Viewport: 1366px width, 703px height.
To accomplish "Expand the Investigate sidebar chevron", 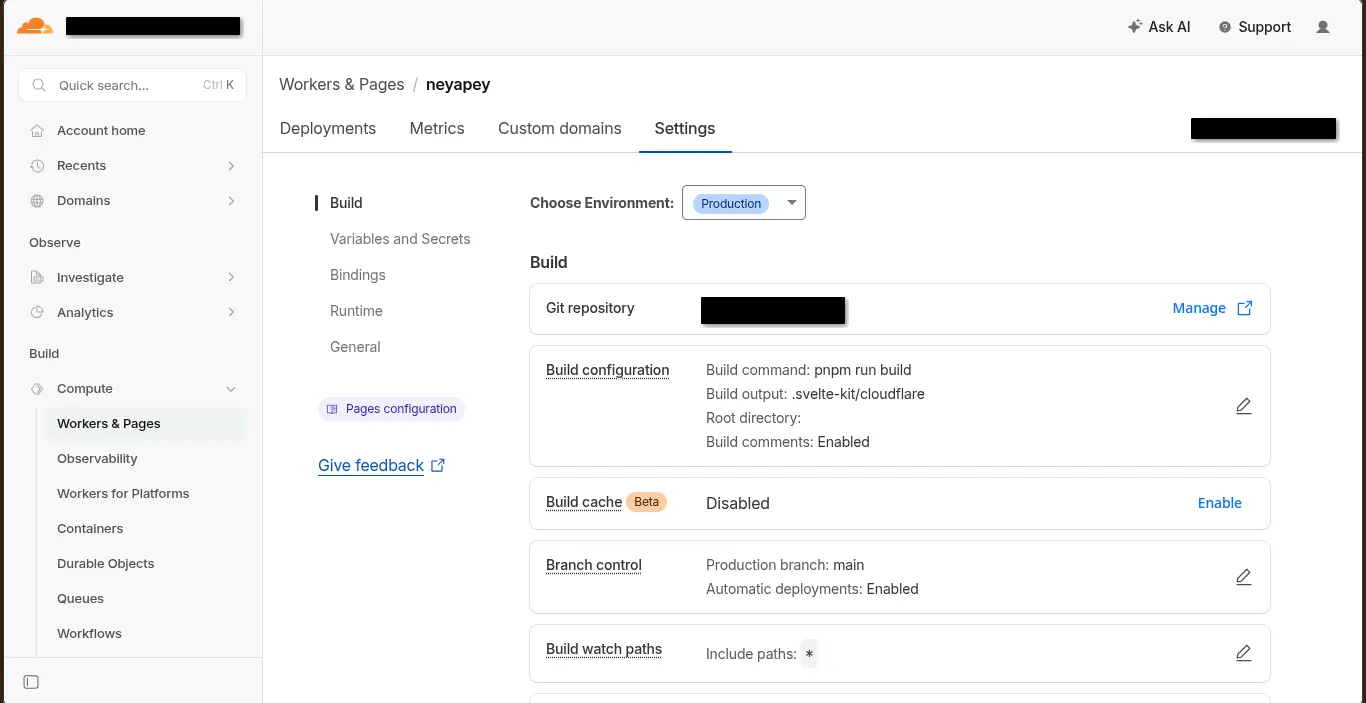I will (231, 278).
